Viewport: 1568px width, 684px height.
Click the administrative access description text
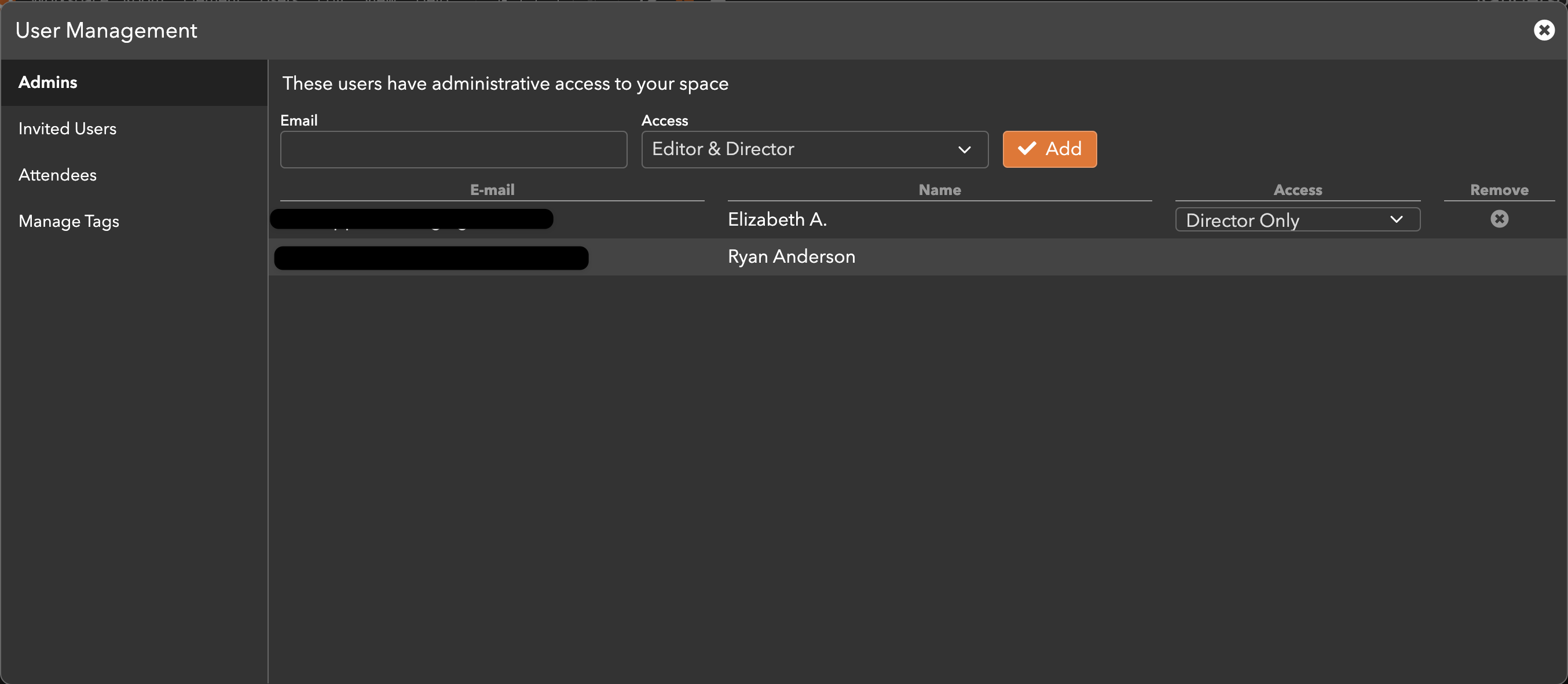coord(504,83)
